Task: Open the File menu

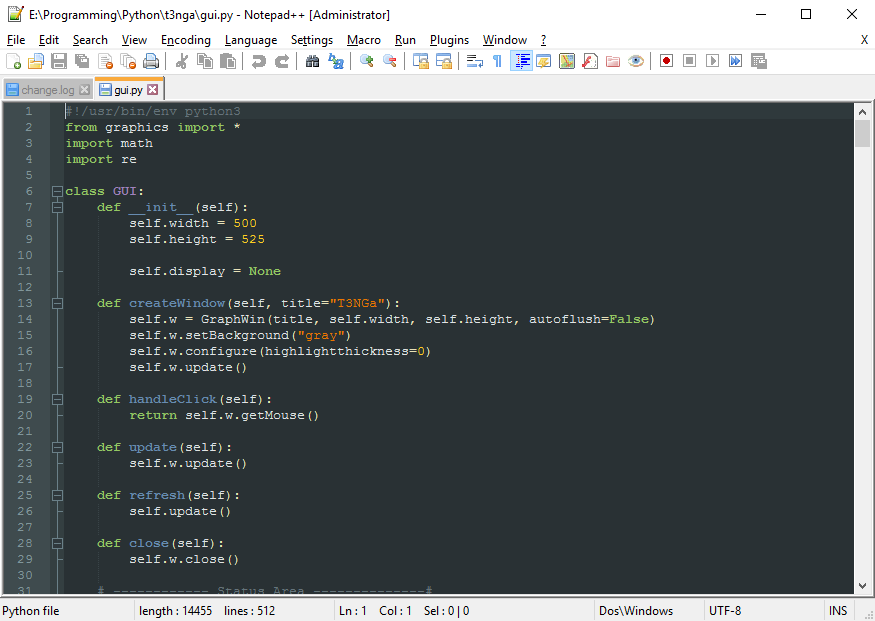Action: 16,40
